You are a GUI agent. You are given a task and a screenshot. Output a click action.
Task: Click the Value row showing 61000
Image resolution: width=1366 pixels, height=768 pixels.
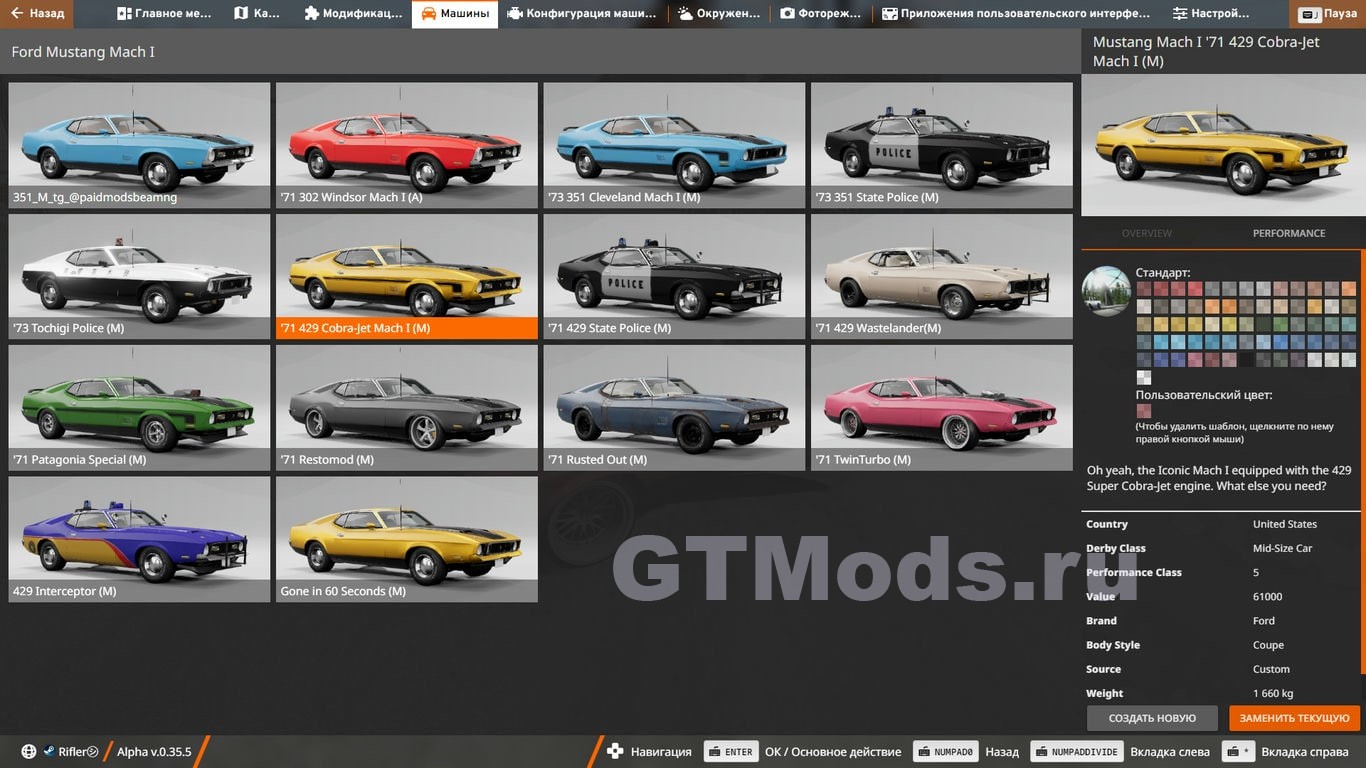pyautogui.click(x=1222, y=597)
